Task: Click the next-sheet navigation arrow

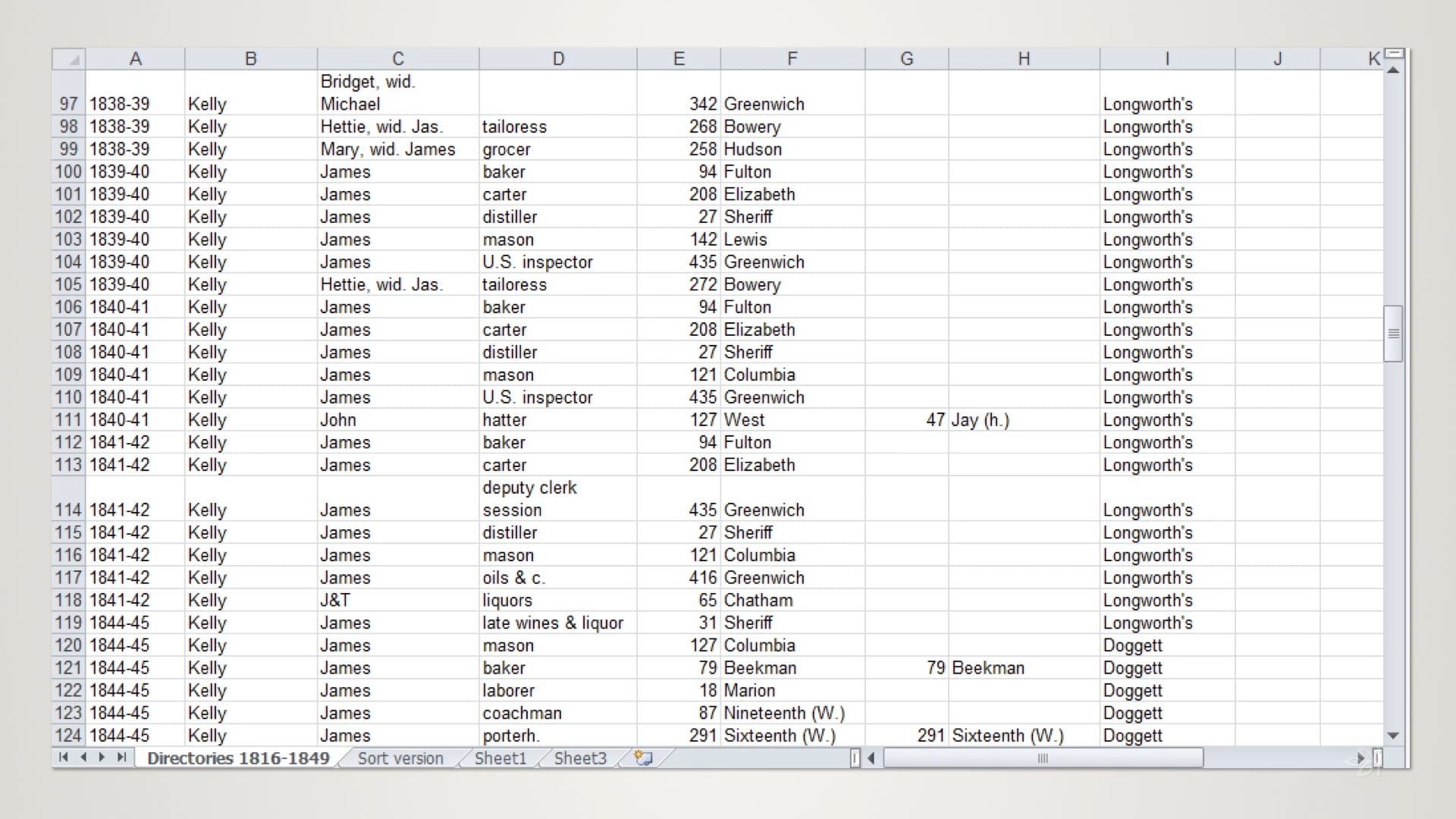Action: [x=102, y=758]
